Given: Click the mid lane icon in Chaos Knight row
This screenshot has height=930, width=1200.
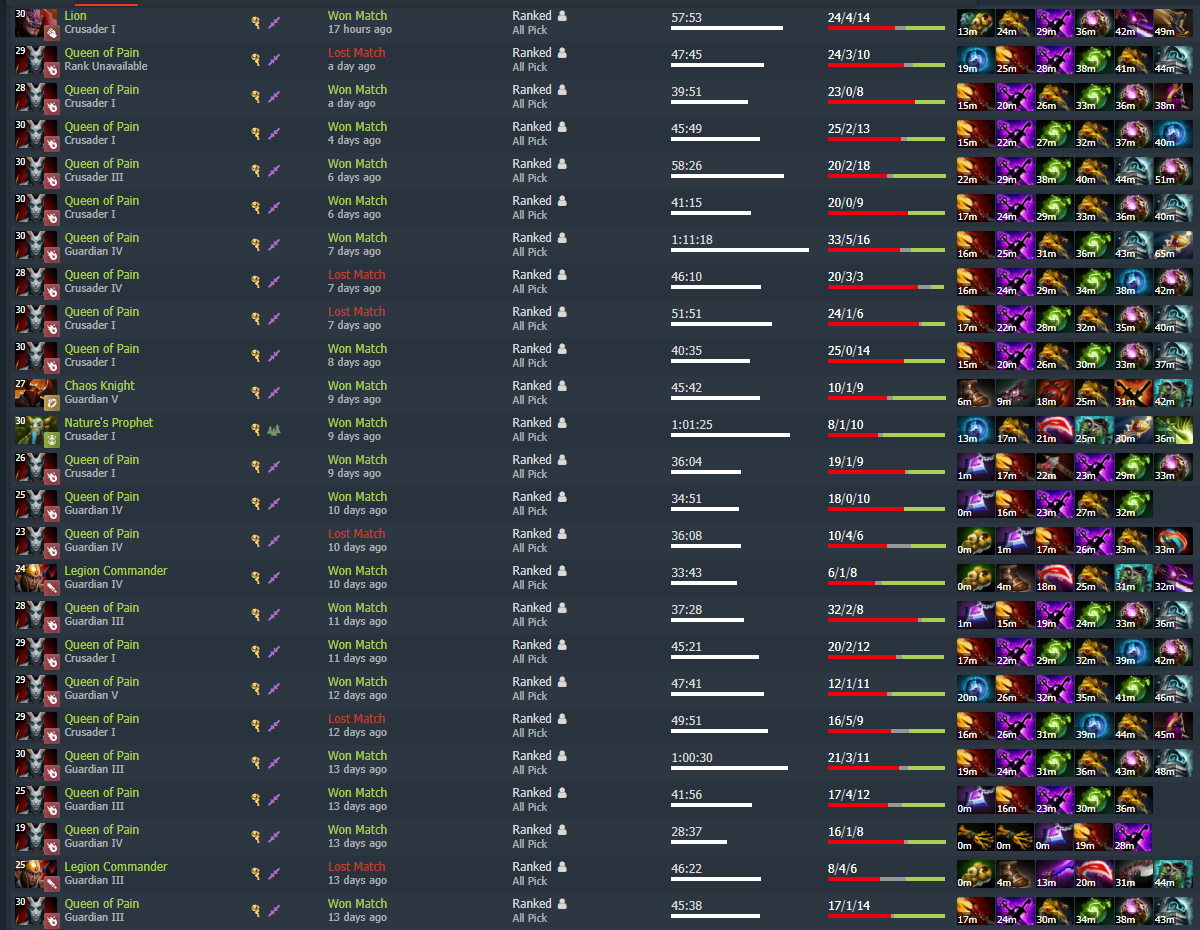Looking at the screenshot, I should coord(274,393).
